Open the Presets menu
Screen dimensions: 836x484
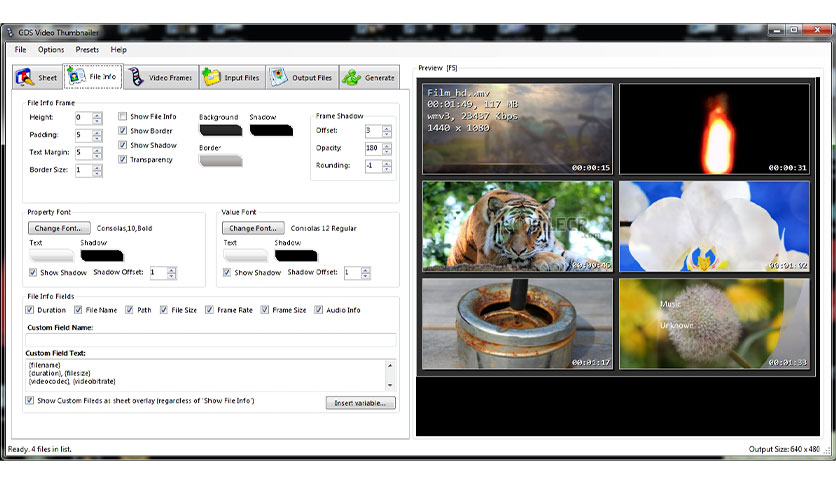[x=87, y=50]
